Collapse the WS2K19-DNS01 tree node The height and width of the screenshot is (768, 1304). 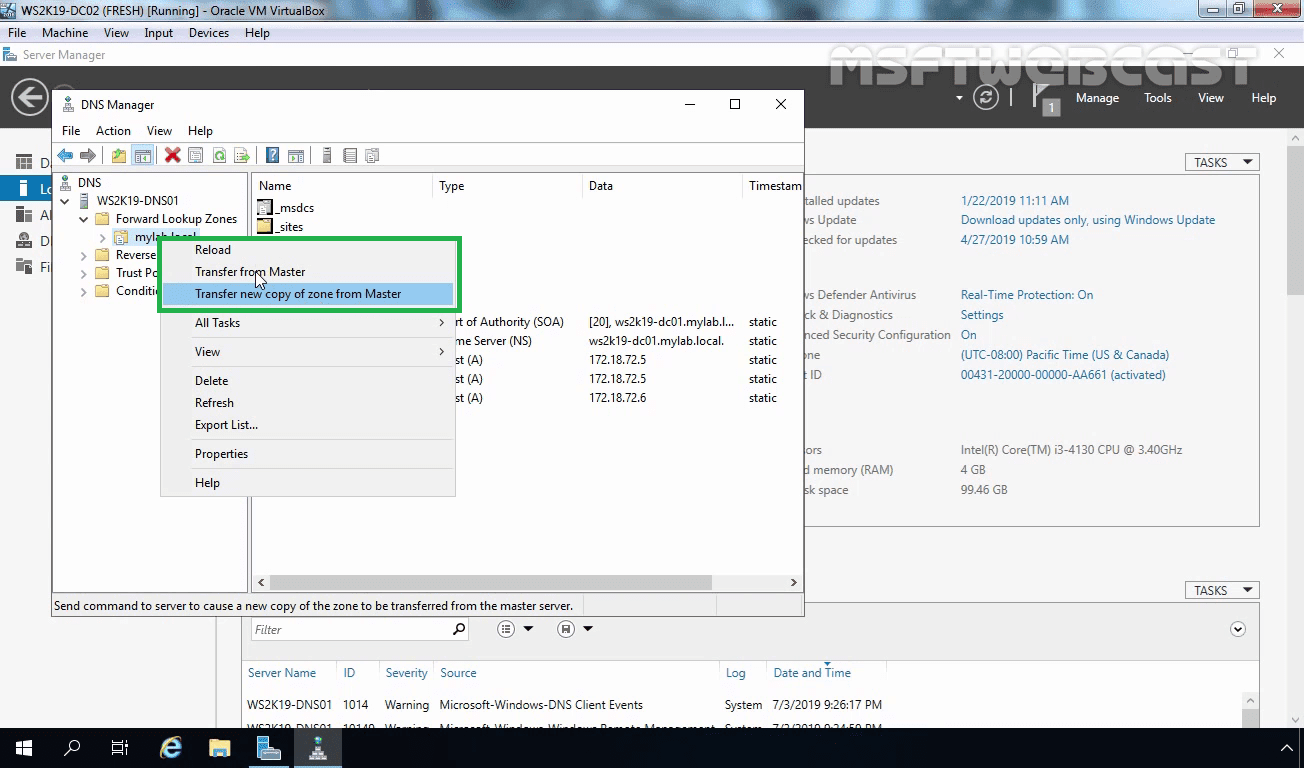click(65, 201)
